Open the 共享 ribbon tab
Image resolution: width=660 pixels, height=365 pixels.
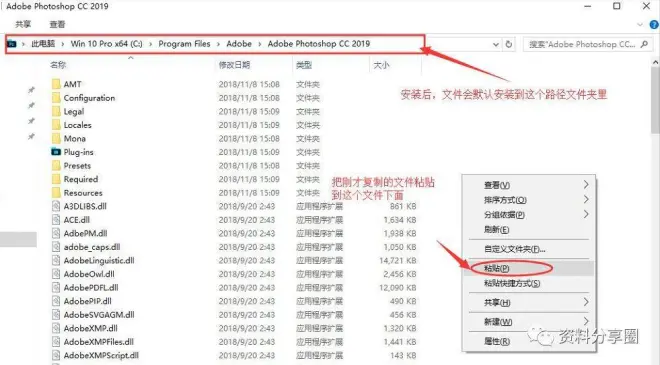pos(23,24)
